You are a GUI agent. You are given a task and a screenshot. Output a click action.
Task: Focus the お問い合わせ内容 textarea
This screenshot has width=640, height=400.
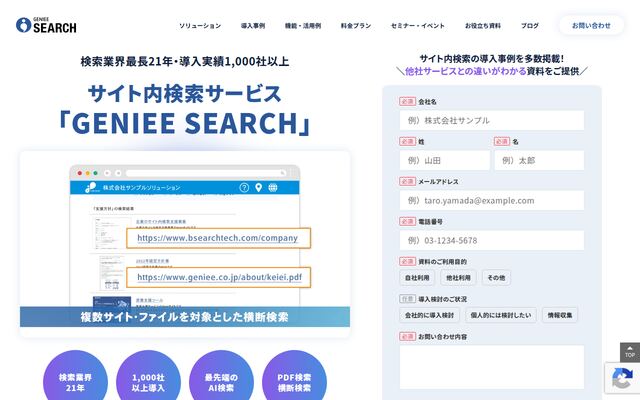492,367
